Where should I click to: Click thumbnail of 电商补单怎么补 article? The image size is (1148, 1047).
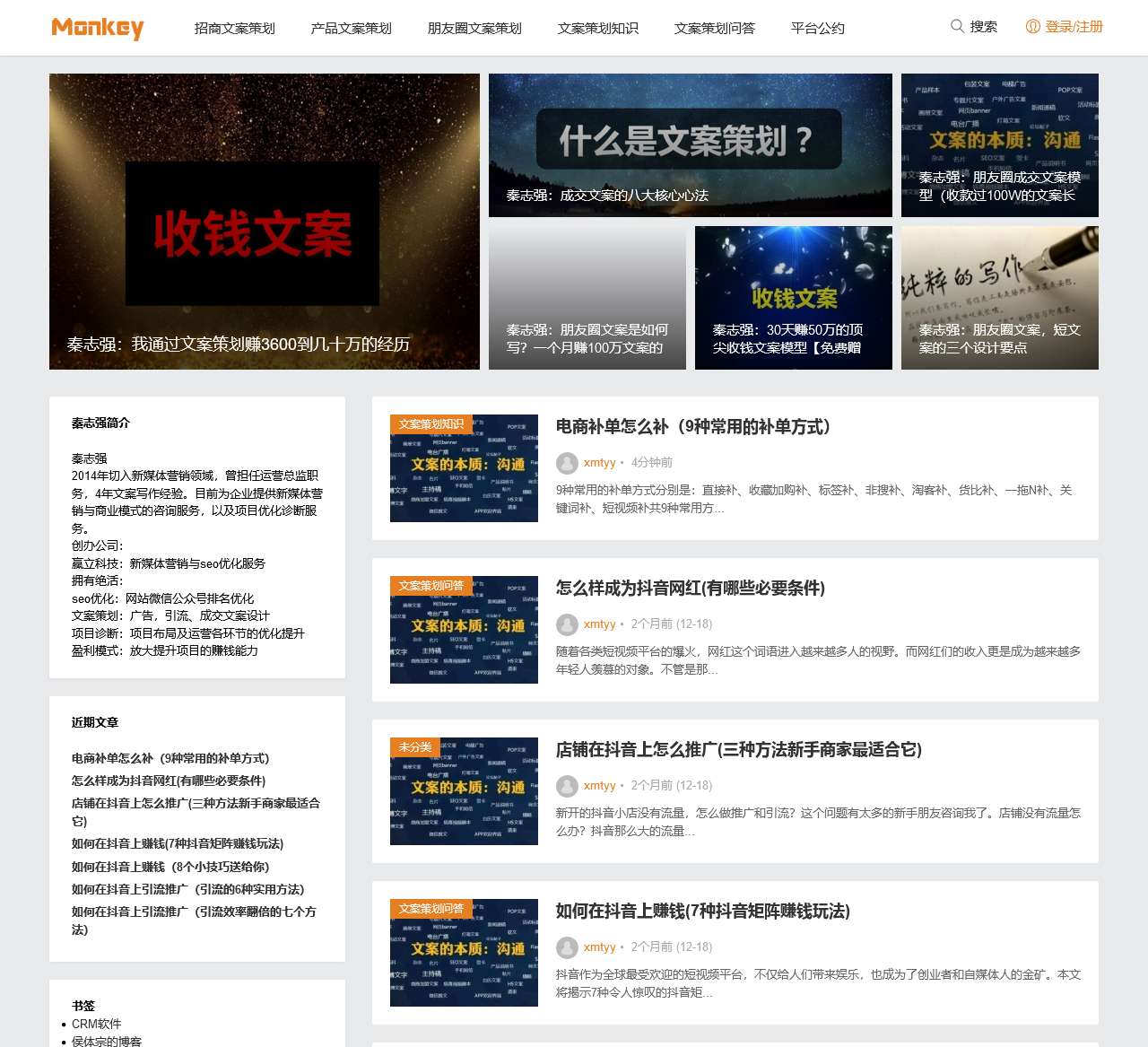point(464,468)
